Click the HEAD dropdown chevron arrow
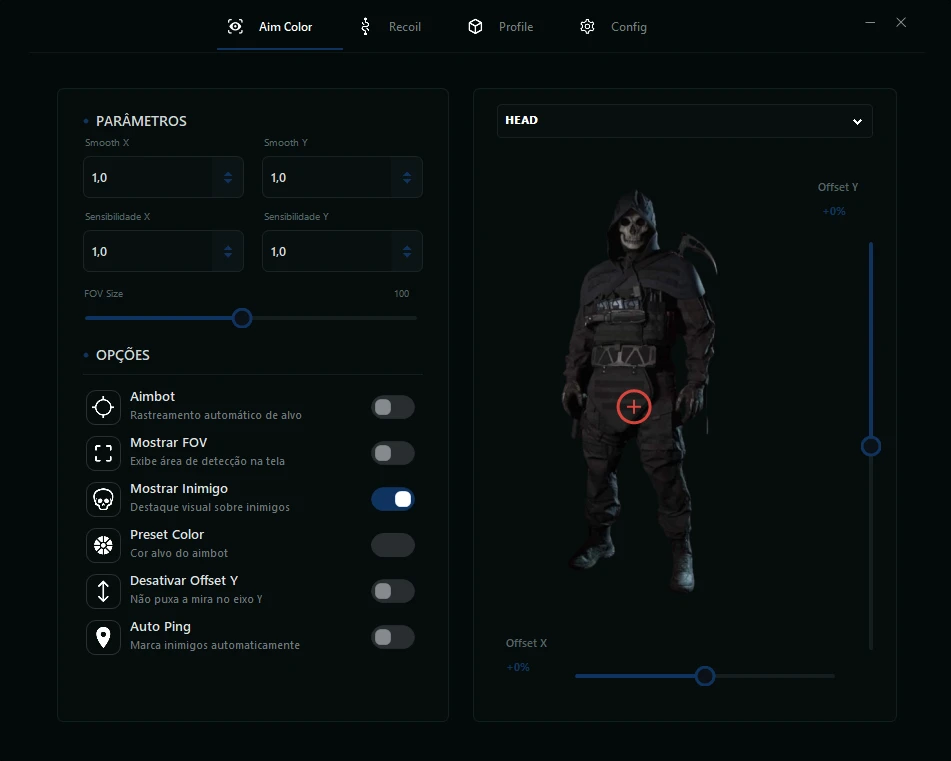The image size is (951, 761). click(857, 121)
